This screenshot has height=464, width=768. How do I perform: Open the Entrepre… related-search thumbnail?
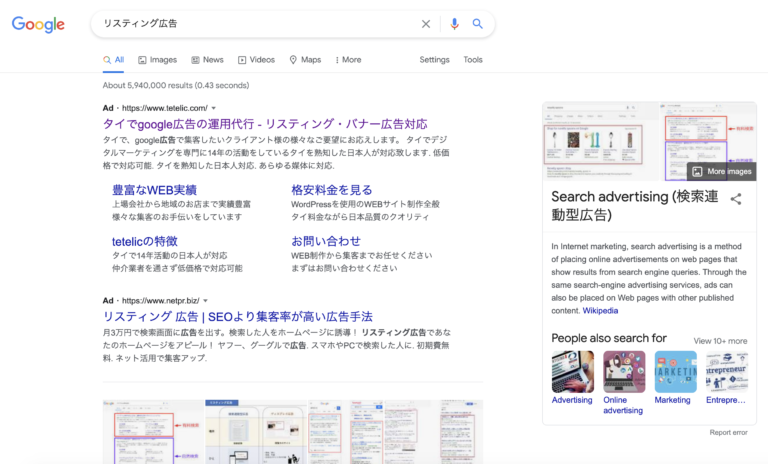point(727,371)
